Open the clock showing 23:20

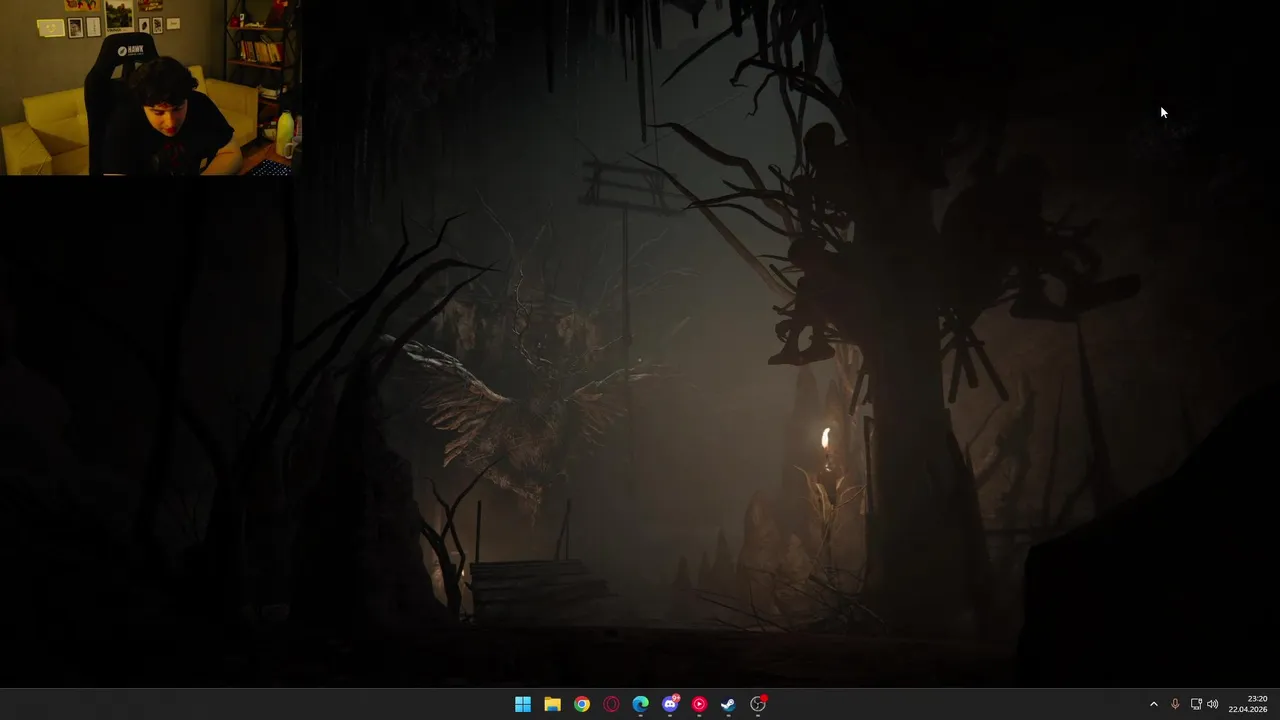[x=1248, y=704]
